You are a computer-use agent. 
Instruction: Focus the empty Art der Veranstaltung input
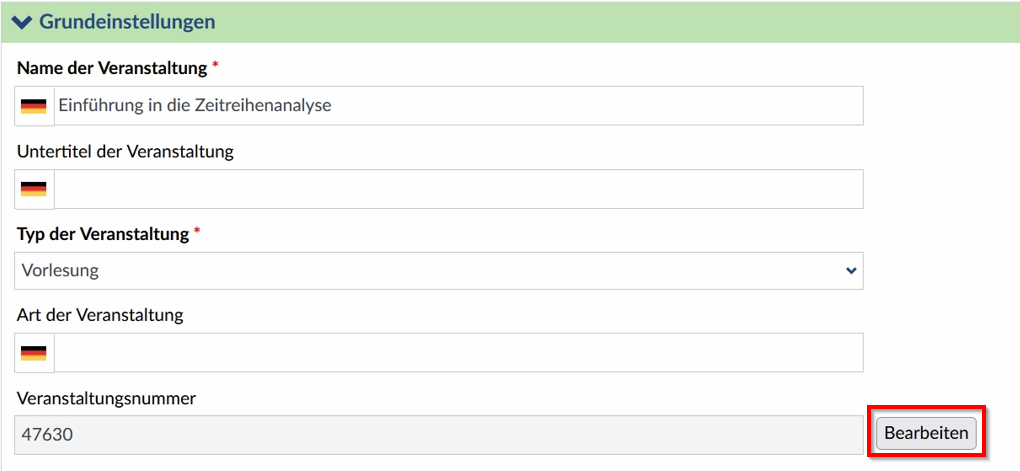459,353
